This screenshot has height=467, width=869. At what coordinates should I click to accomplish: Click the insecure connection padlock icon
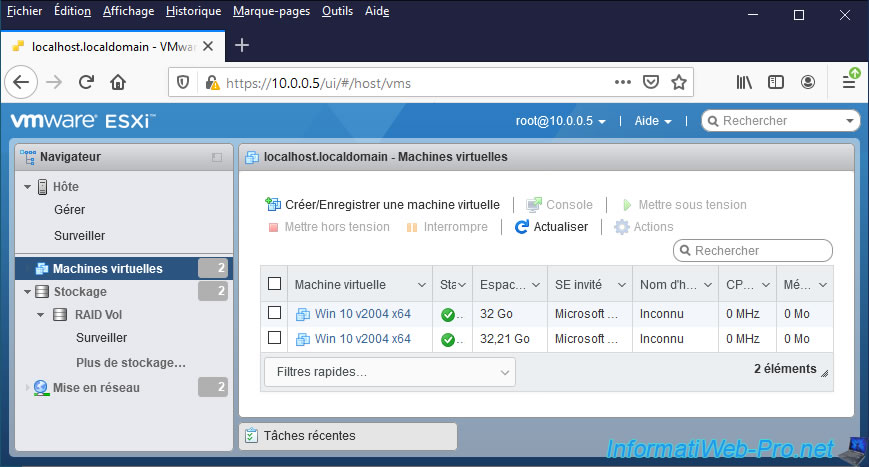[x=212, y=83]
